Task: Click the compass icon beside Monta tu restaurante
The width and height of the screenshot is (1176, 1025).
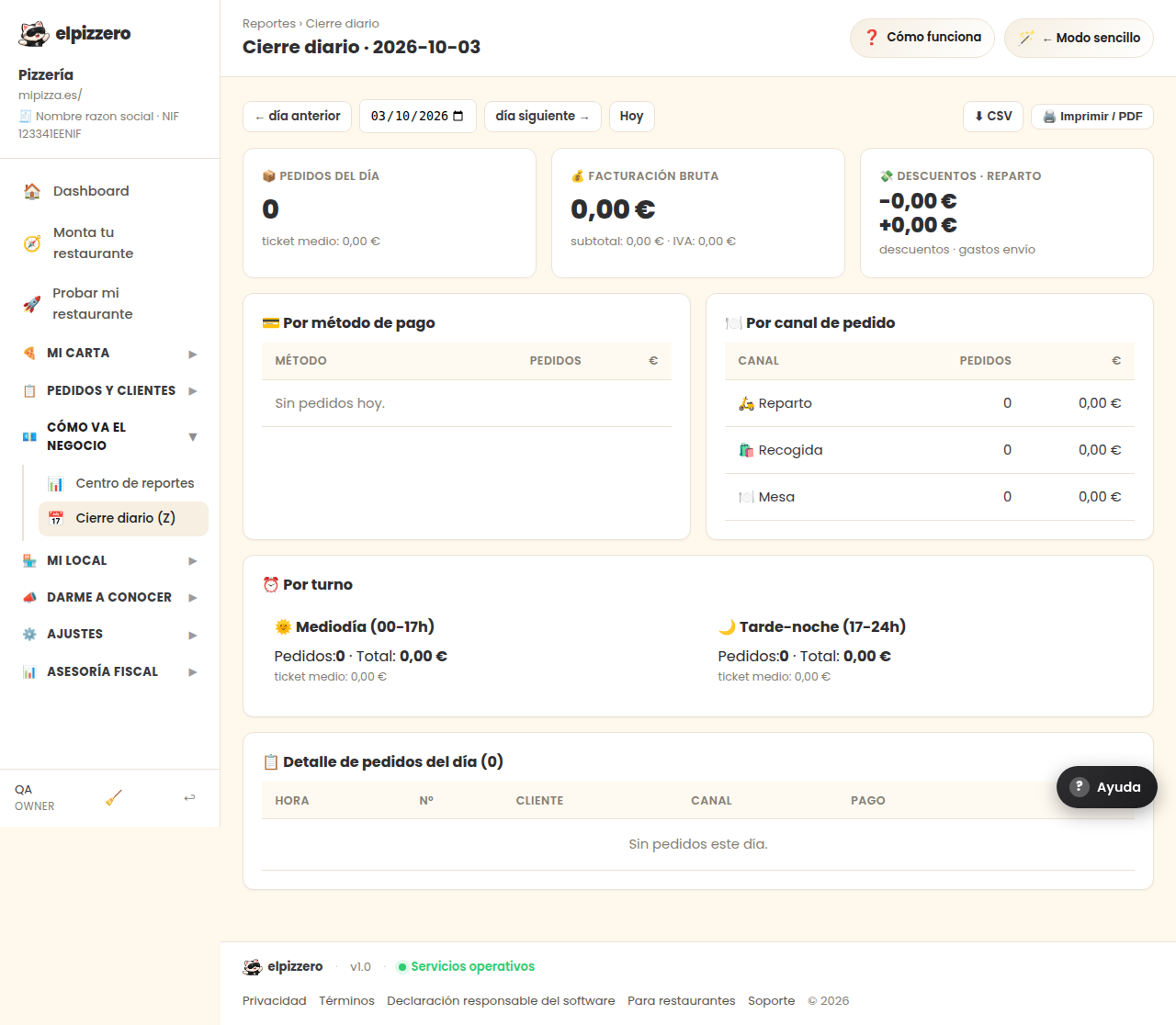Action: click(32, 243)
